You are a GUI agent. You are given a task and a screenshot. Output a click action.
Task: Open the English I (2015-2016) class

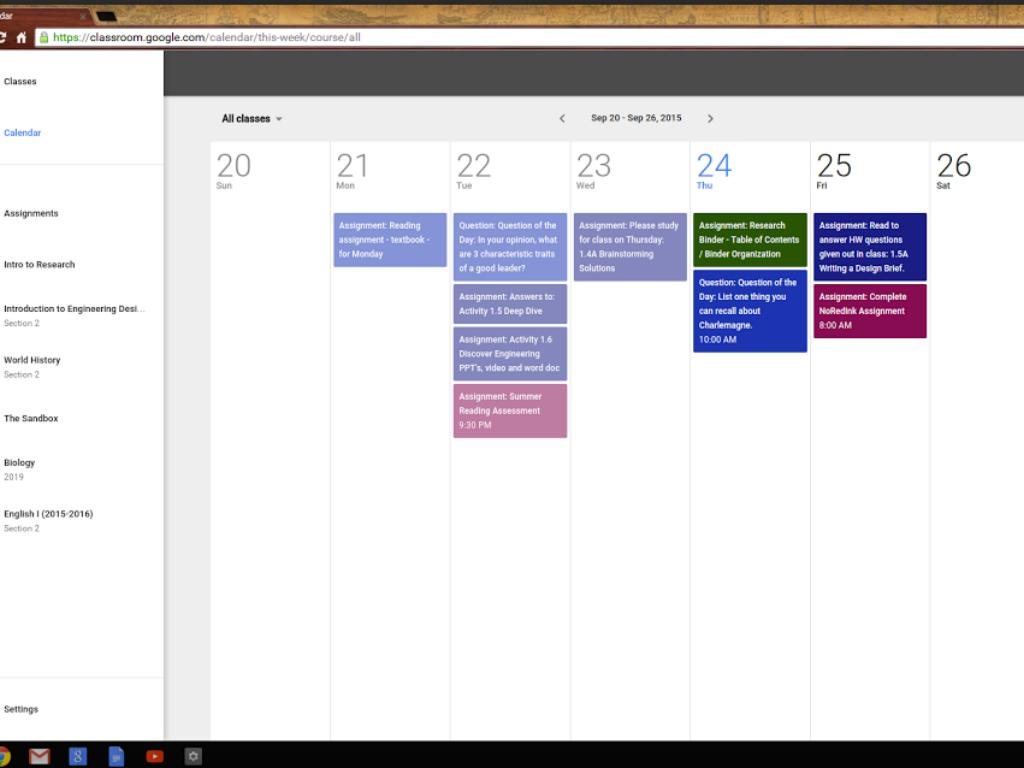pyautogui.click(x=48, y=514)
